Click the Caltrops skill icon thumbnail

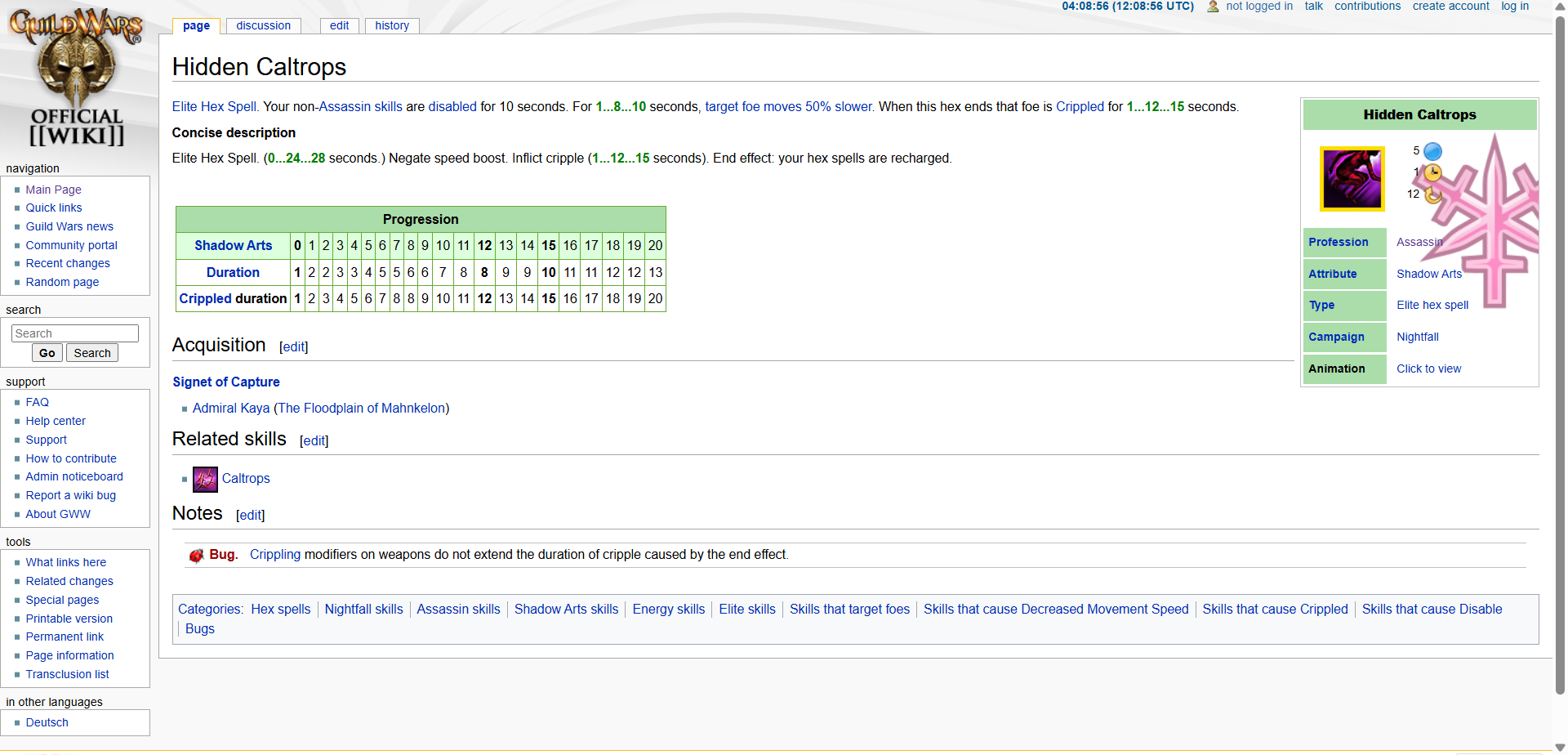[x=205, y=480]
